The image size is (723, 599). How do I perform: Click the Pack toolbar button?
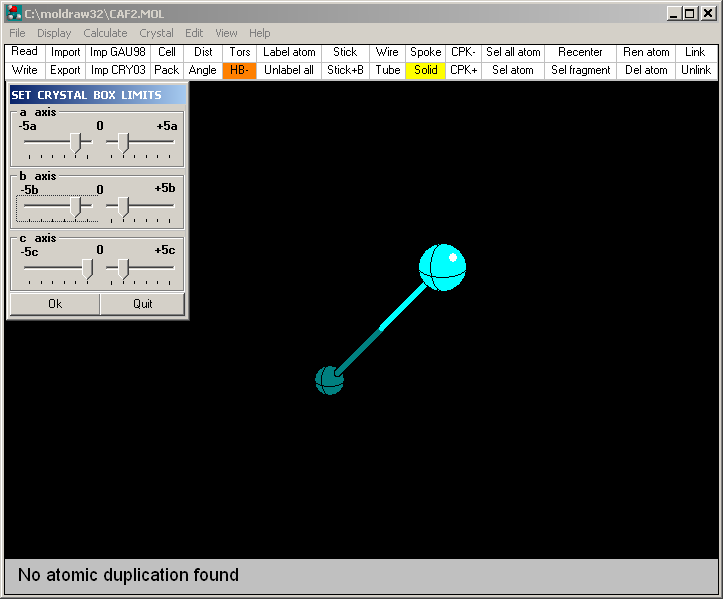point(167,70)
